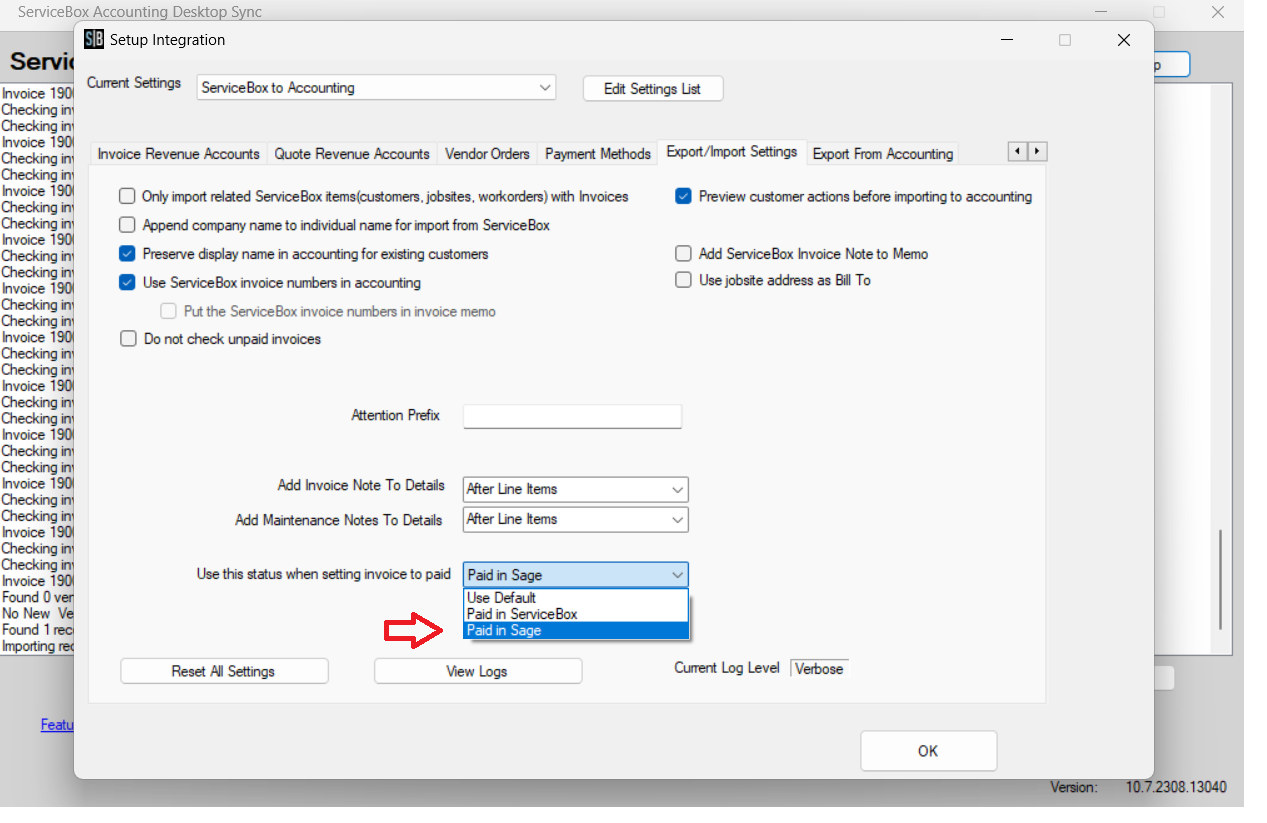Enable Use jobsite address as Bill To

683,280
